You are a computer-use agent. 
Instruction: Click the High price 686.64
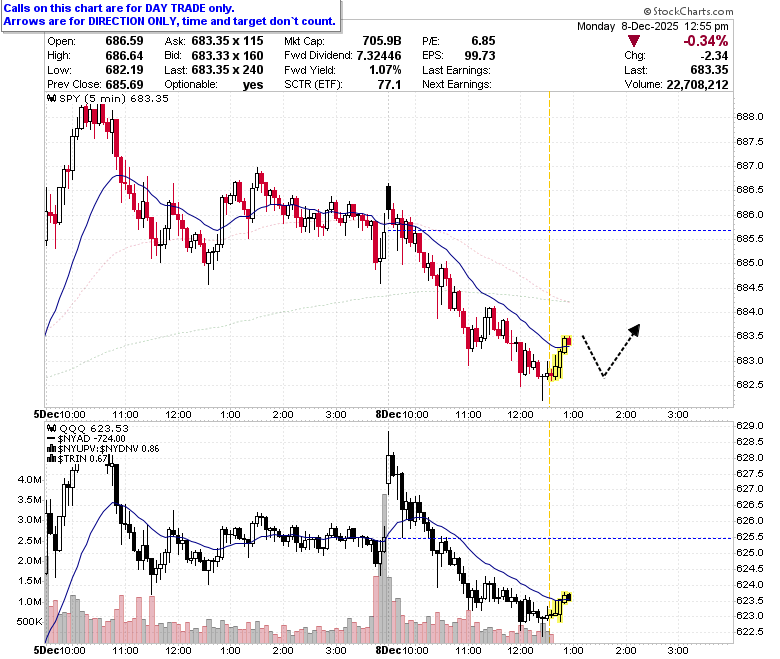124,56
